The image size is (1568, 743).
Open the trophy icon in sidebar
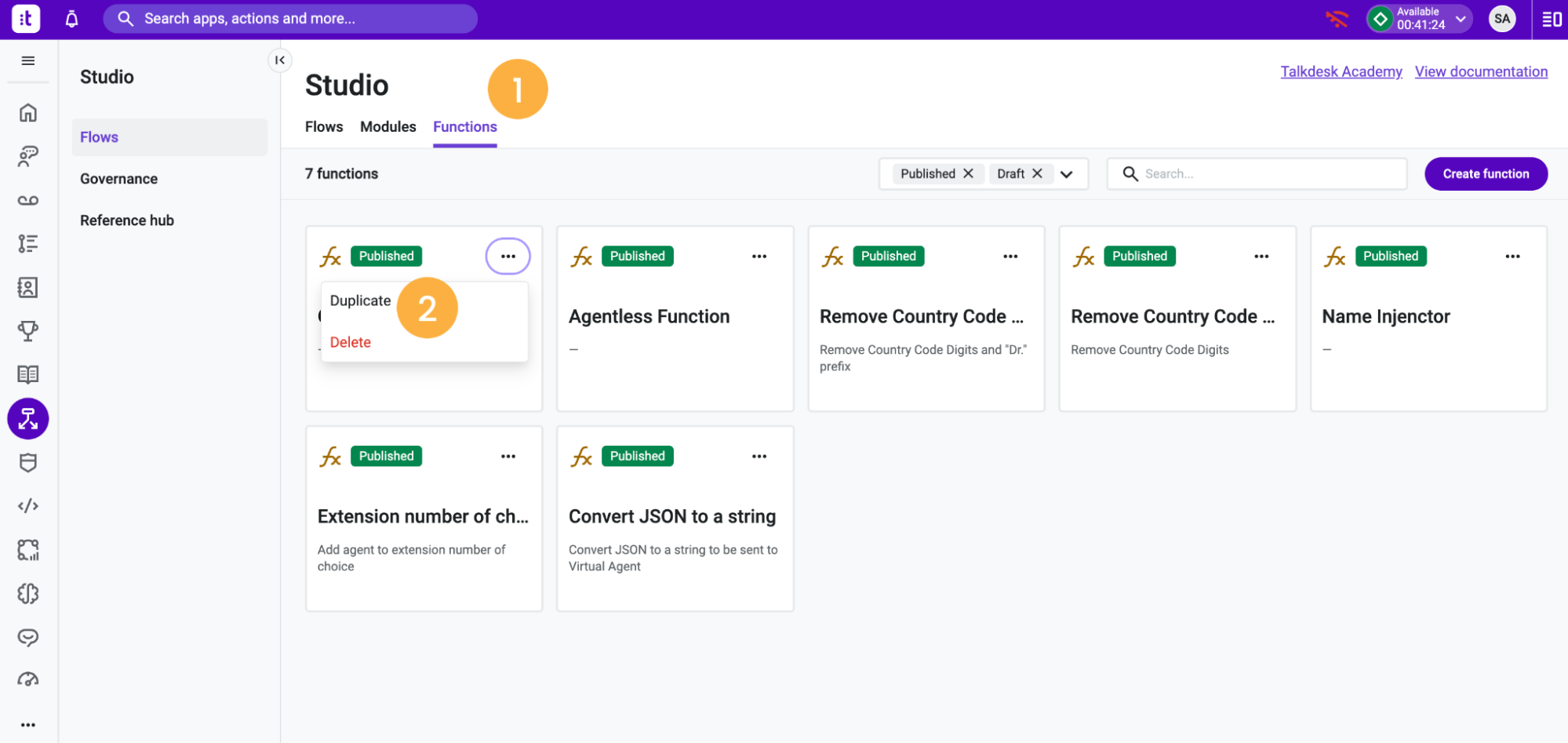(x=28, y=331)
